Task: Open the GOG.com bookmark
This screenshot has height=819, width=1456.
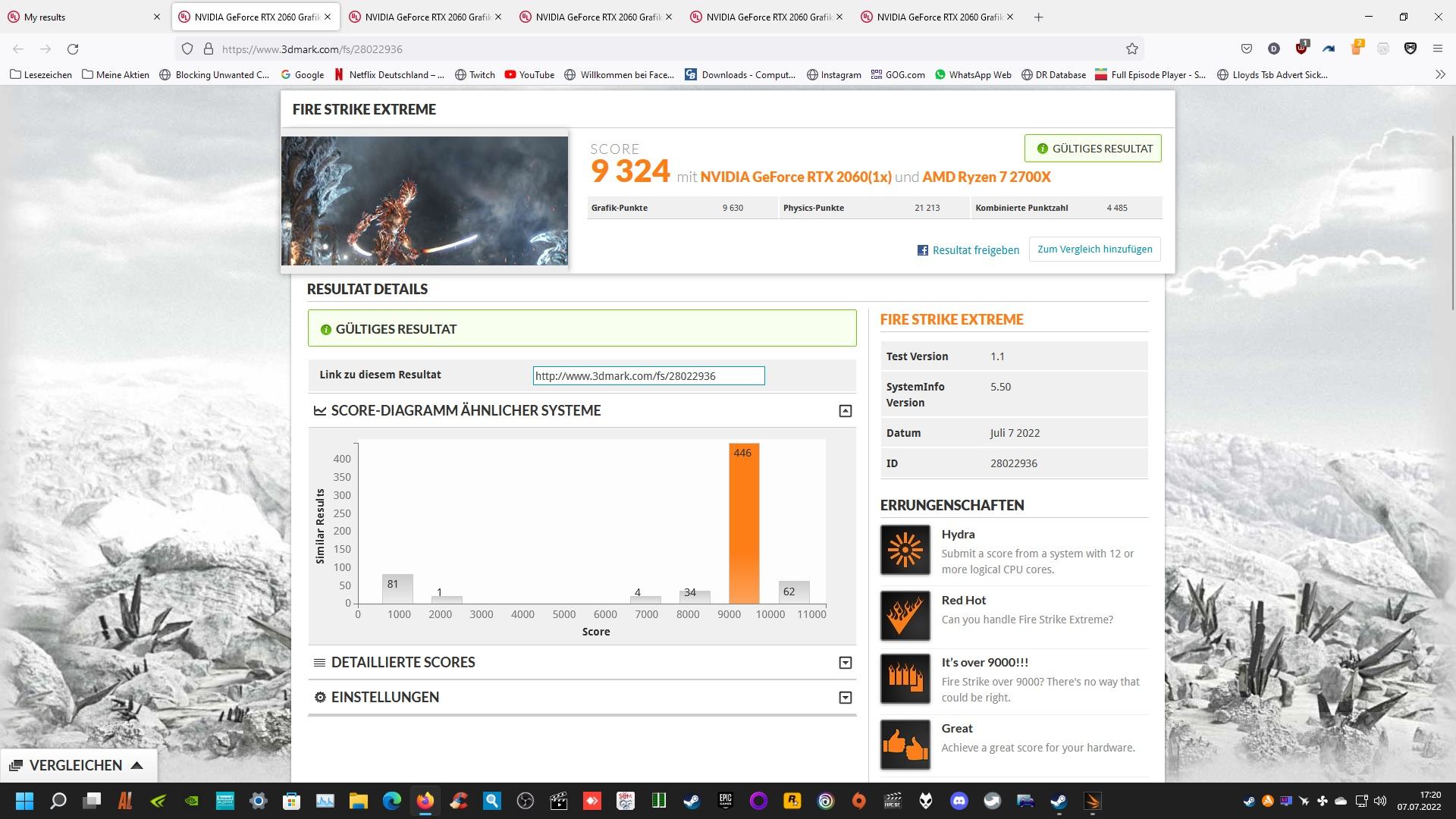Action: point(898,74)
